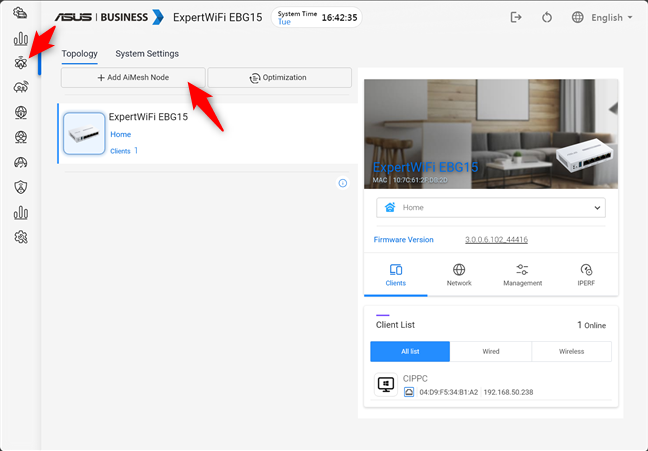
Task: Select the AiMesh sidebar icon
Action: [21, 63]
